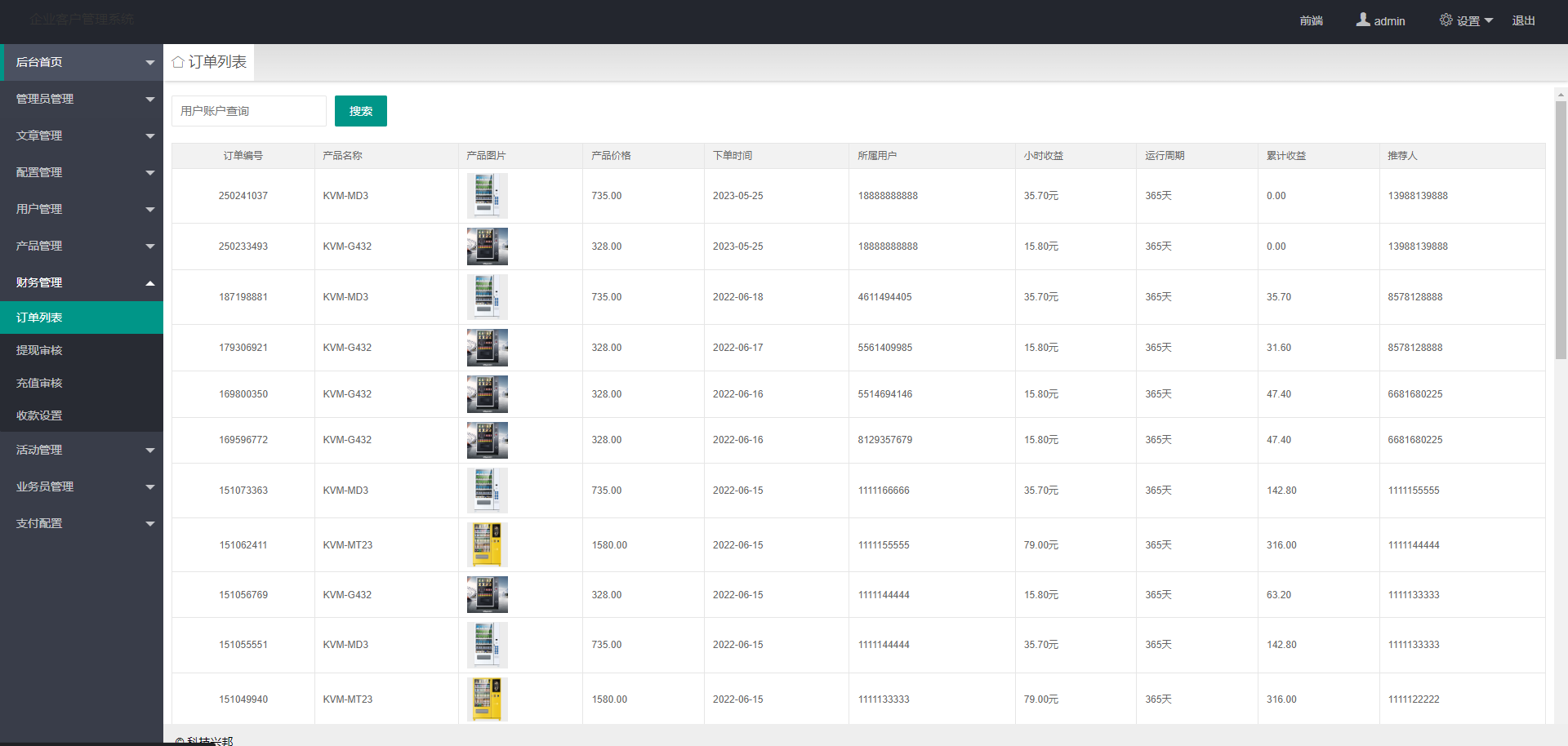The height and width of the screenshot is (746, 1568).
Task: Expand the 文章管理 sidebar section
Action: [x=82, y=135]
